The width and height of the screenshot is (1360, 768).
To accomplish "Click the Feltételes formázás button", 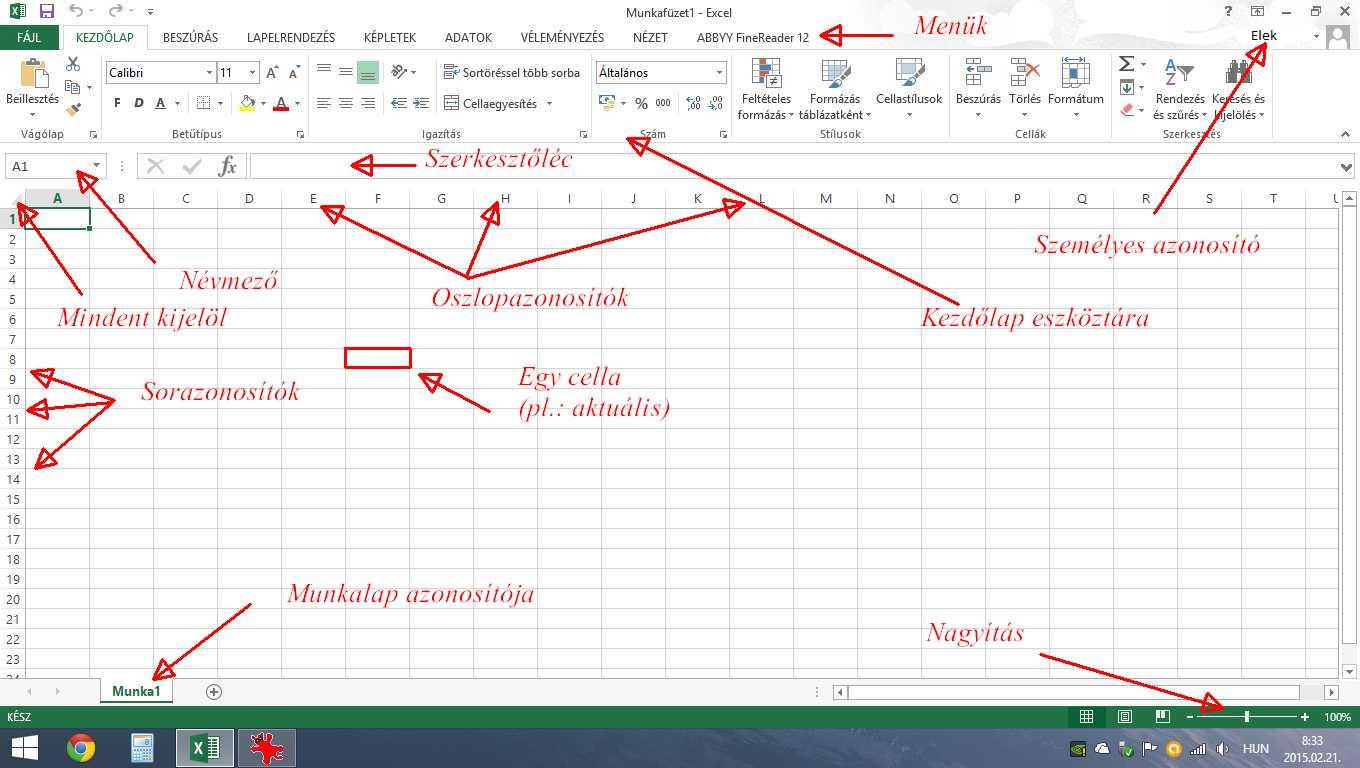I will (x=766, y=88).
